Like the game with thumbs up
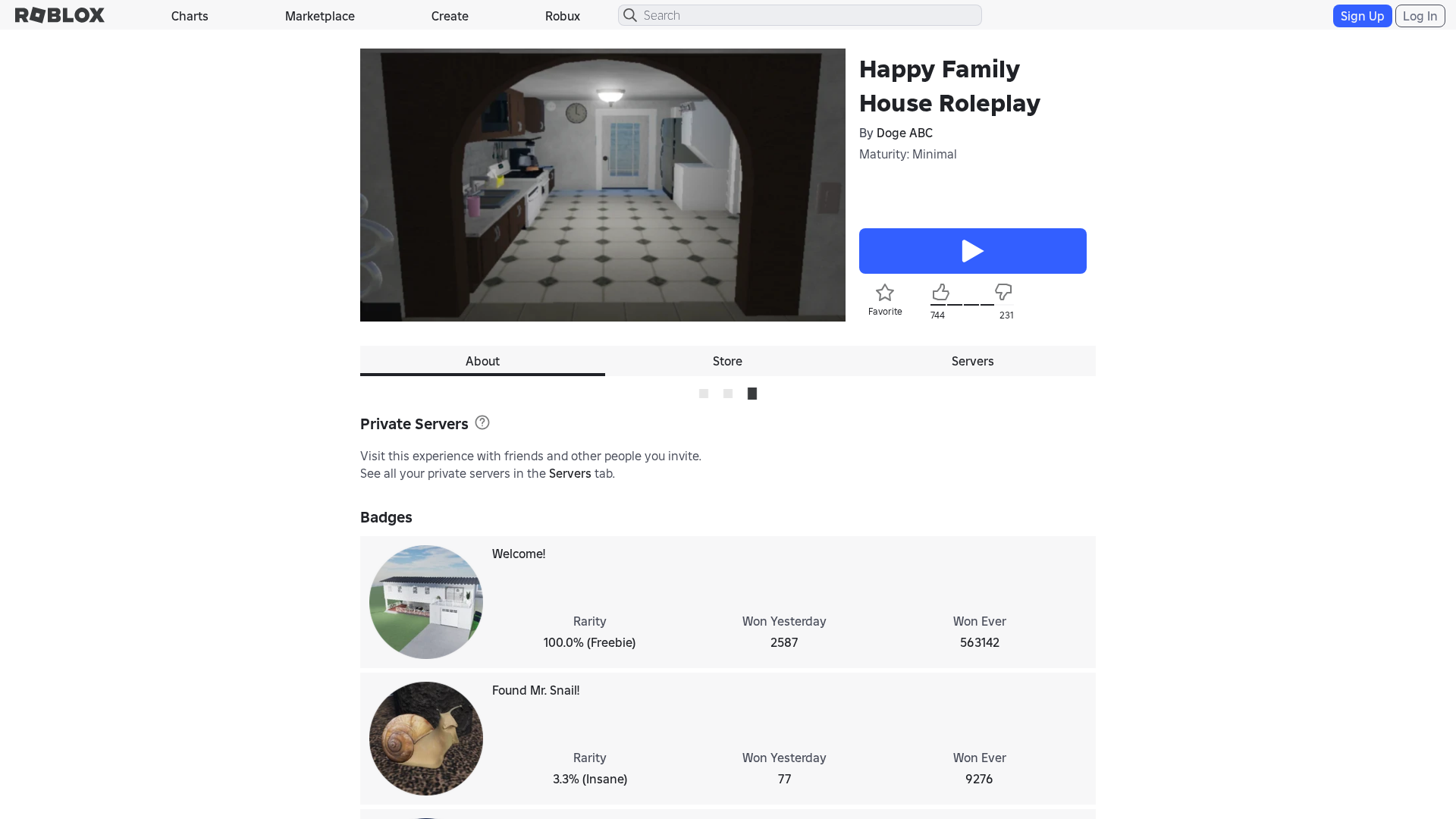Viewport: 1456px width, 819px height. pyautogui.click(x=940, y=292)
